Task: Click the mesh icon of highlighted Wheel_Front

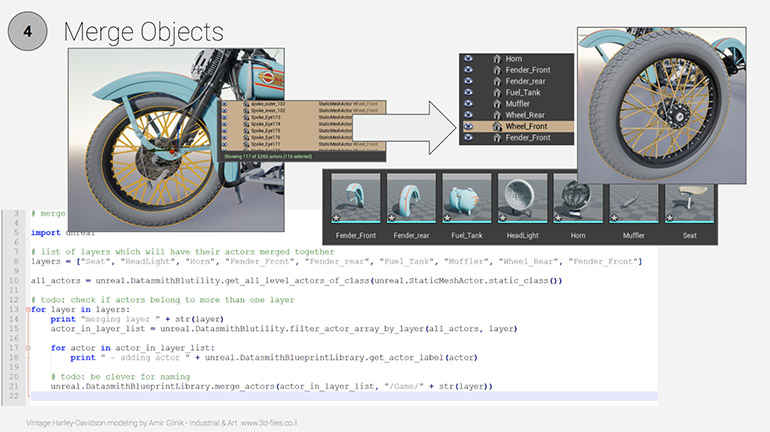Action: coord(496,127)
